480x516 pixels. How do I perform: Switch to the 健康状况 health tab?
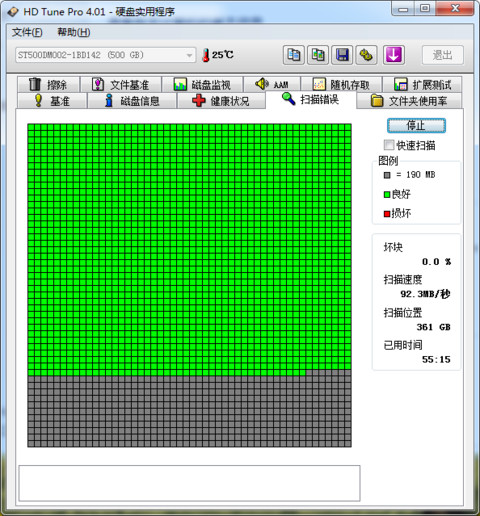pyautogui.click(x=221, y=101)
